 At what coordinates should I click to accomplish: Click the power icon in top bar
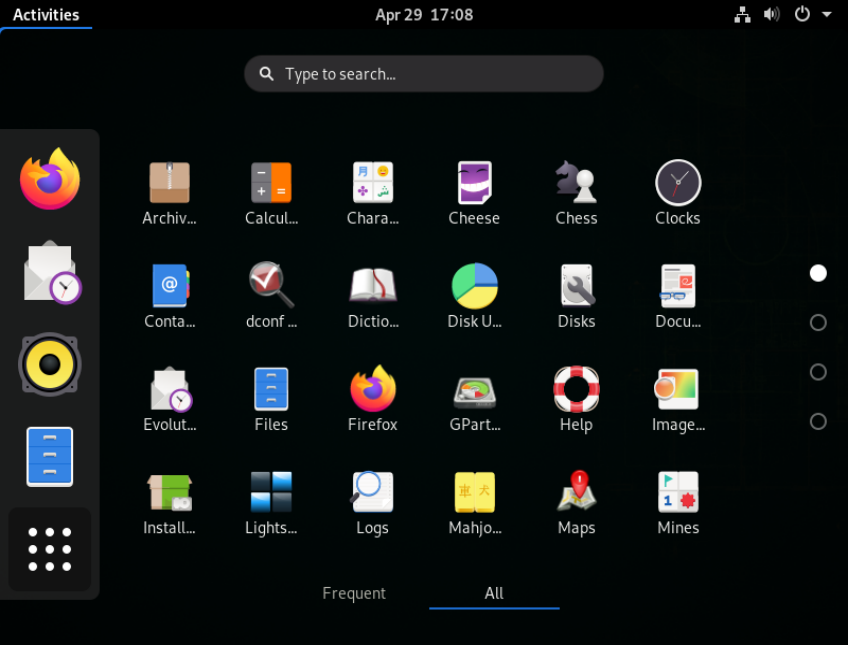tap(802, 14)
